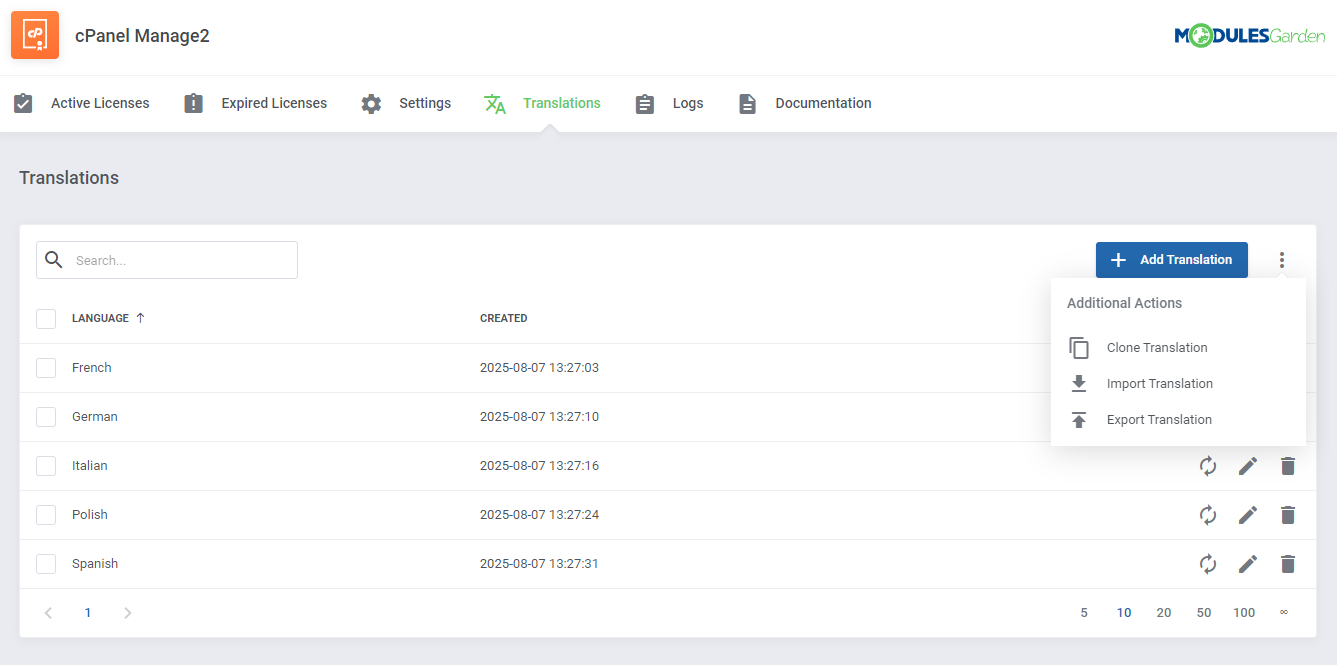Switch to the Logs tab
1337x665 pixels.
[688, 102]
